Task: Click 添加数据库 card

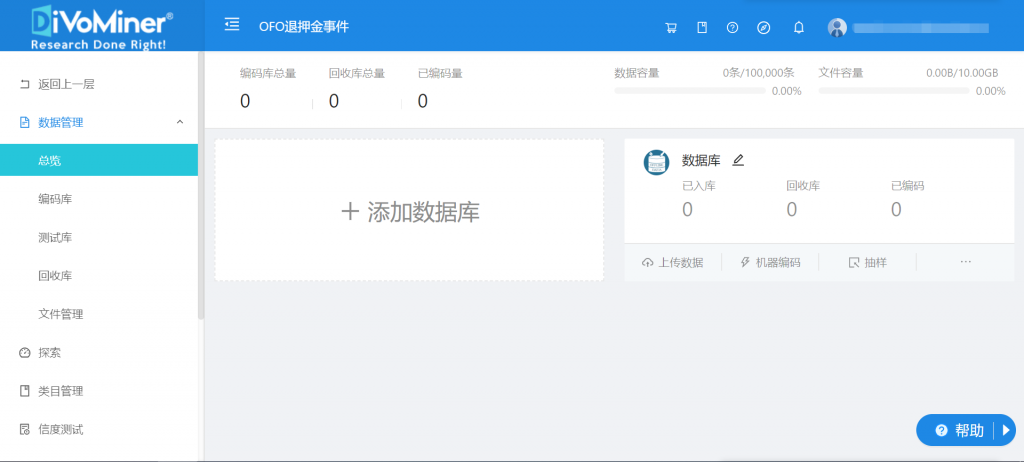Action: 409,210
